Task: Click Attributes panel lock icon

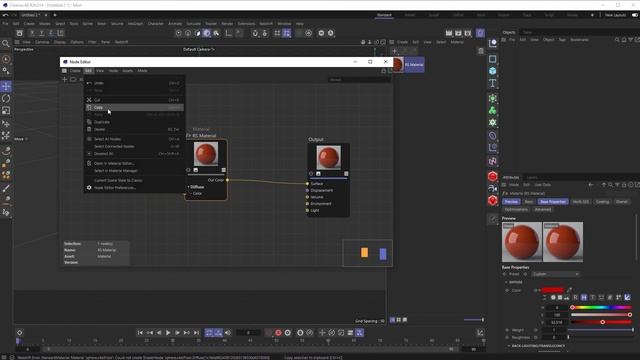Action: coord(624,185)
